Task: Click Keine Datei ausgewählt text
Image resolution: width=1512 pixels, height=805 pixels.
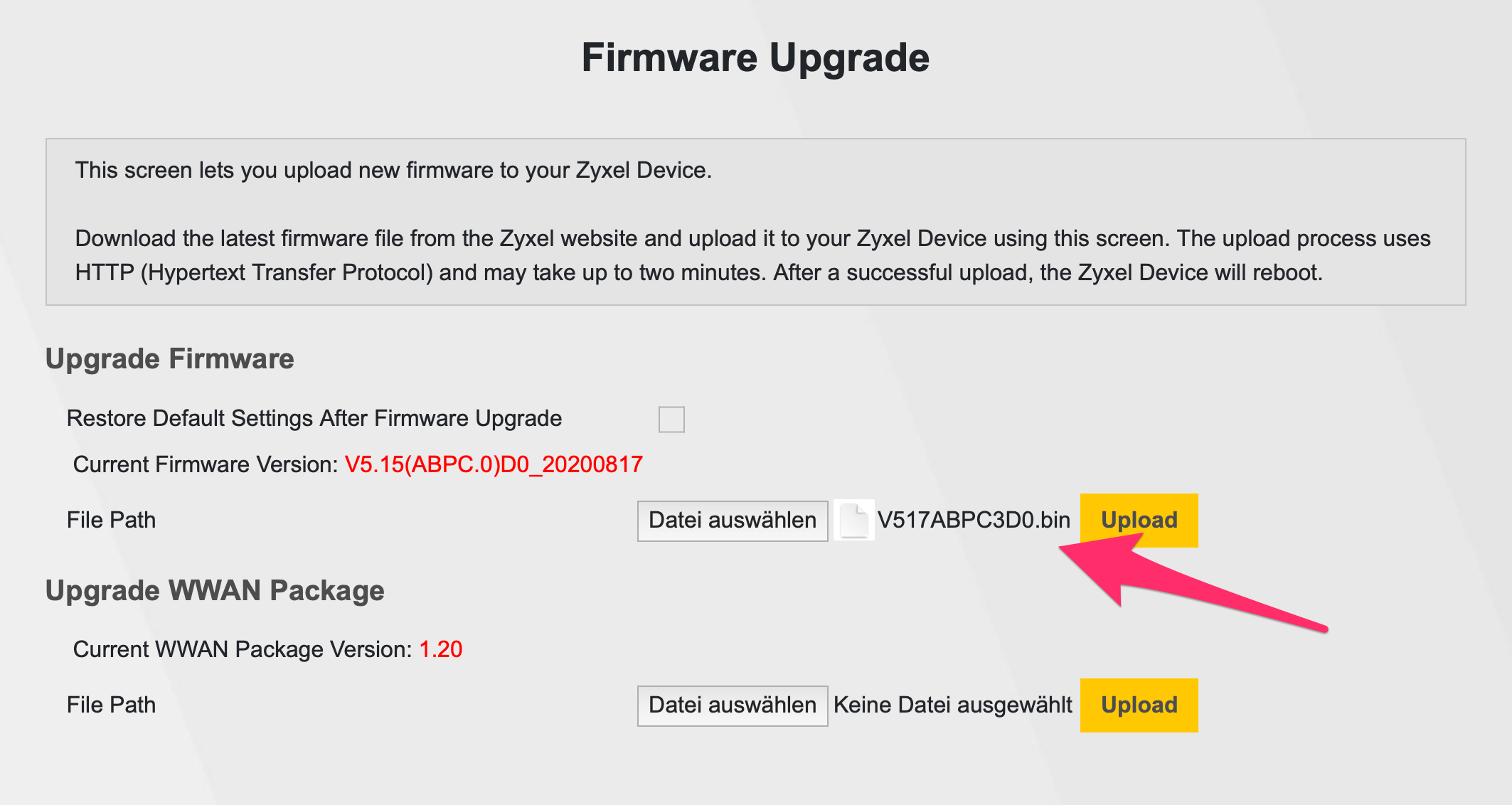Action: (x=954, y=704)
